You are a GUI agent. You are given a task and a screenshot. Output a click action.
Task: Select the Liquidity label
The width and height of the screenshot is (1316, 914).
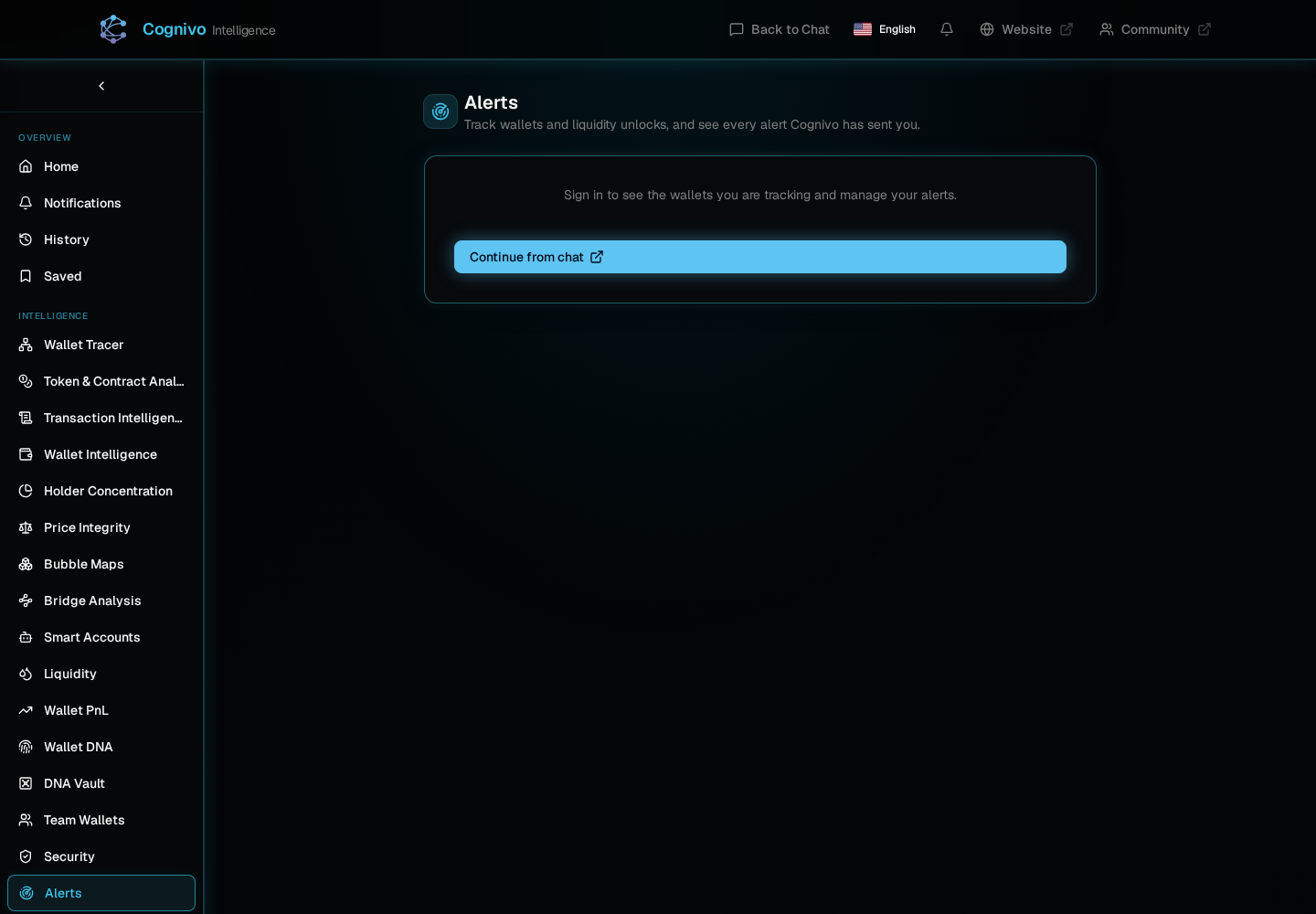70,674
